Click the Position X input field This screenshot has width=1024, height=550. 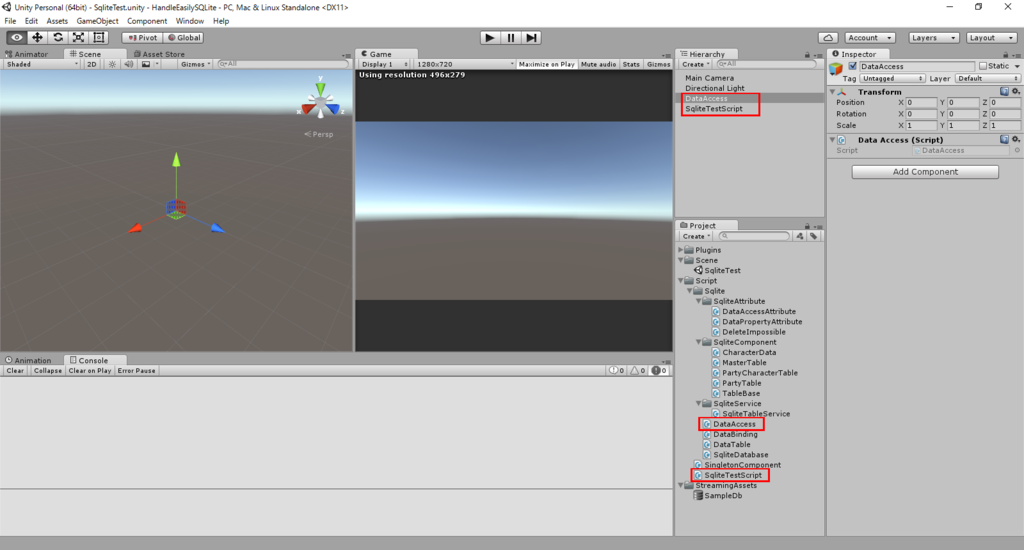921,103
